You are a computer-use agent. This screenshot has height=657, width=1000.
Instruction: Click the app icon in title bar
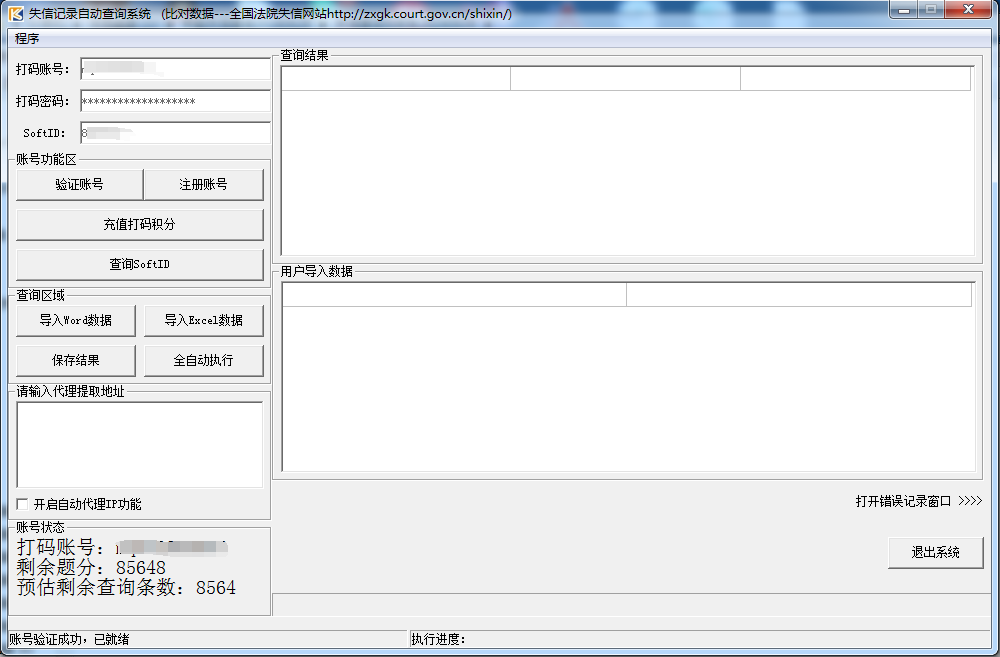pyautogui.click(x=16, y=13)
